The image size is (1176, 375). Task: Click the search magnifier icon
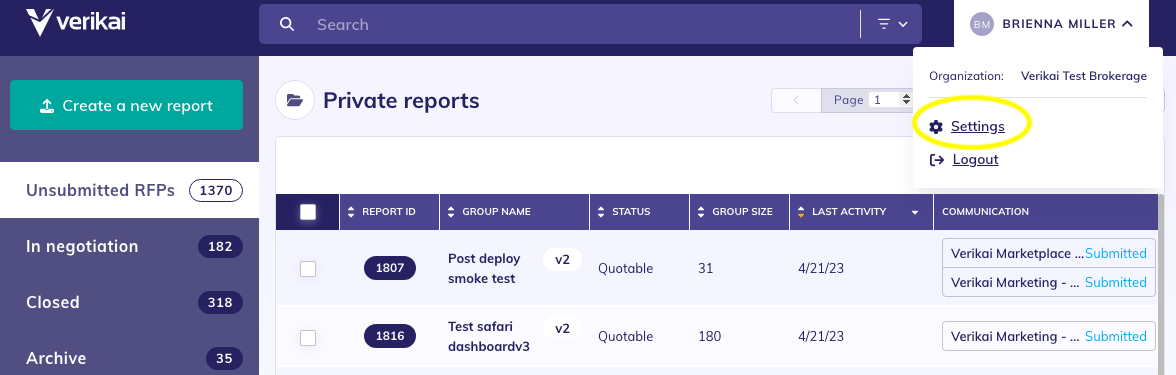pos(286,24)
